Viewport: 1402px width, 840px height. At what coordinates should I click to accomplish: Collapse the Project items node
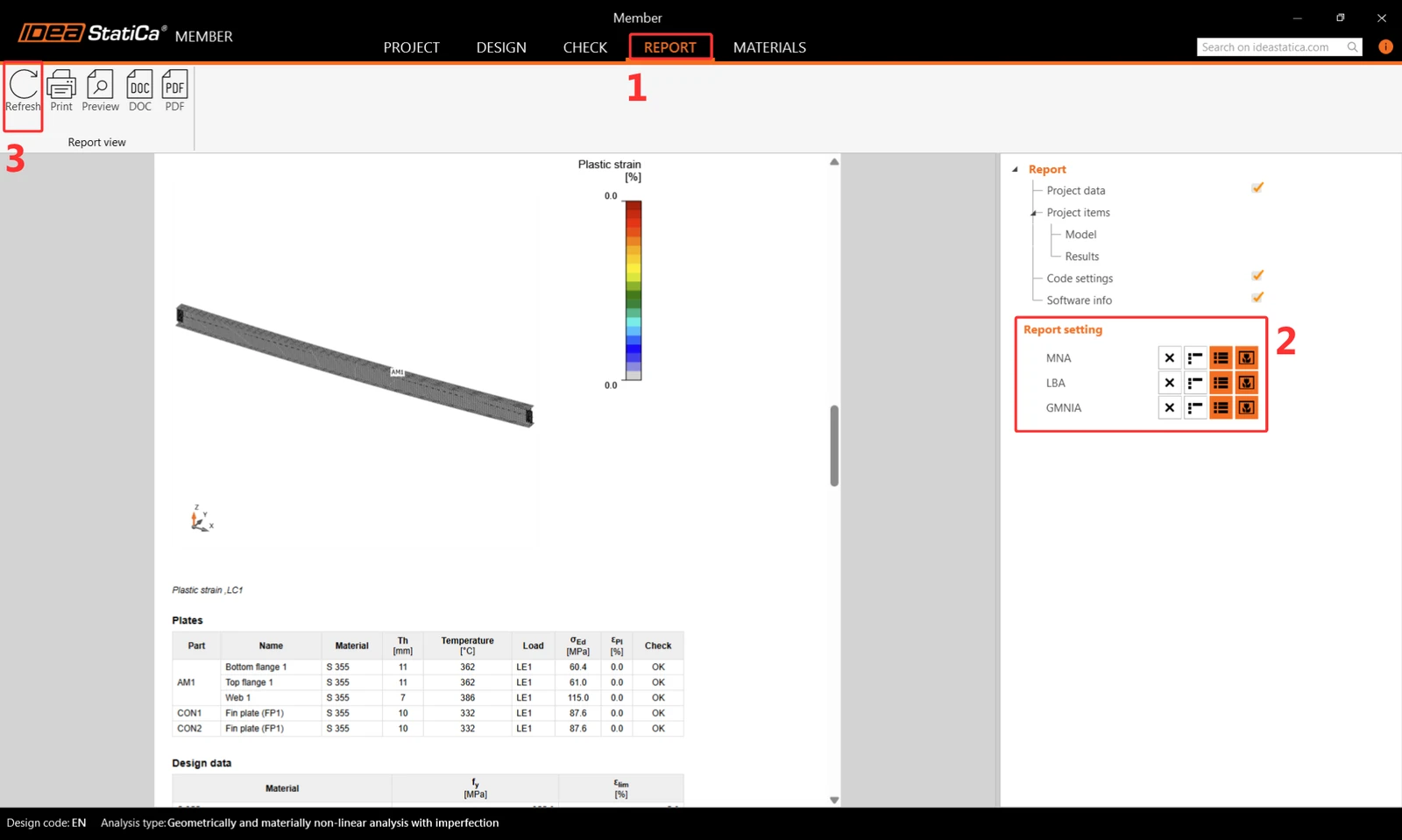point(1034,213)
